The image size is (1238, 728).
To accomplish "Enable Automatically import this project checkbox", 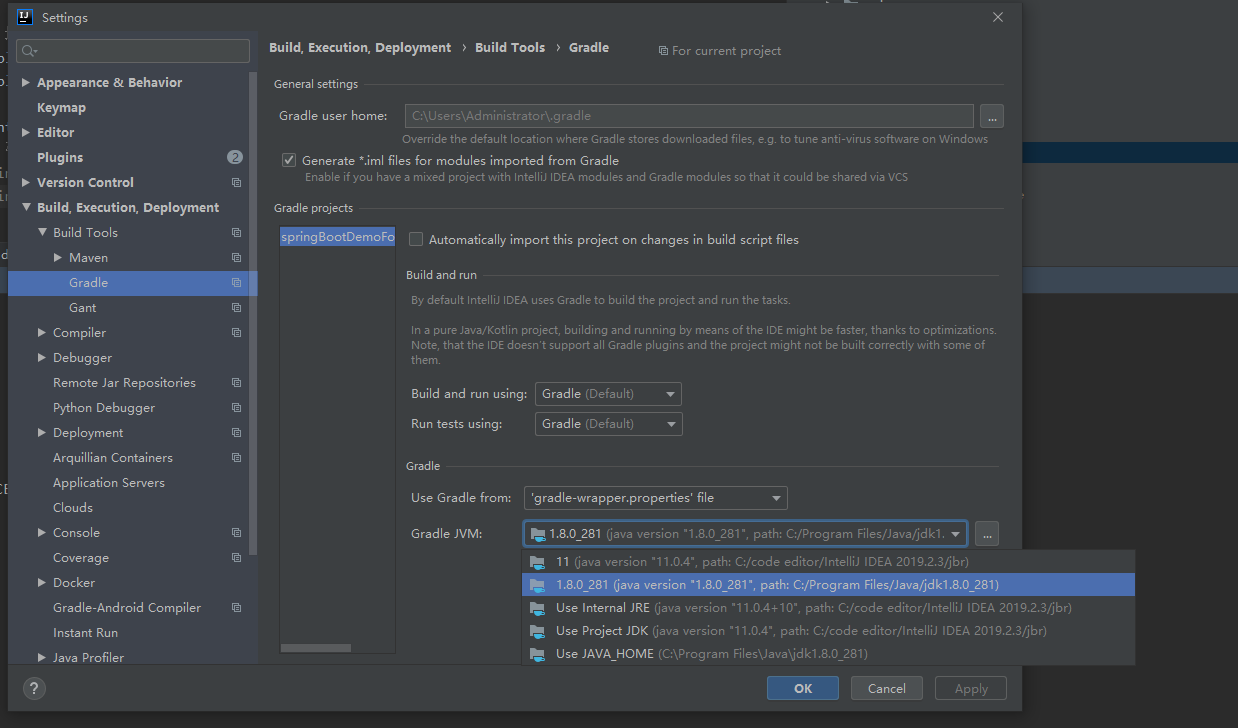I will point(416,240).
